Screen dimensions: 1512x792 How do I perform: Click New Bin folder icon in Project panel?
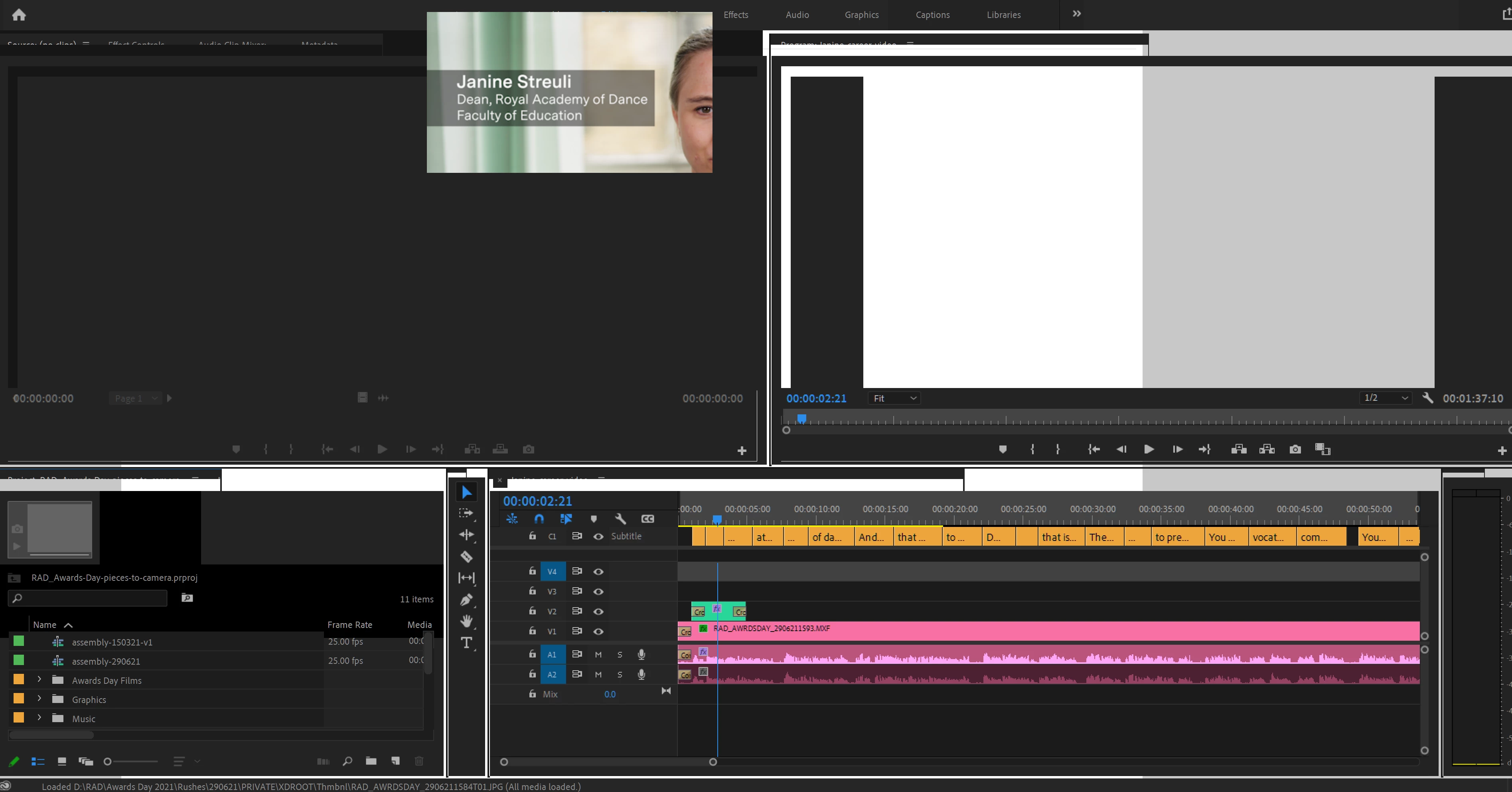[371, 761]
